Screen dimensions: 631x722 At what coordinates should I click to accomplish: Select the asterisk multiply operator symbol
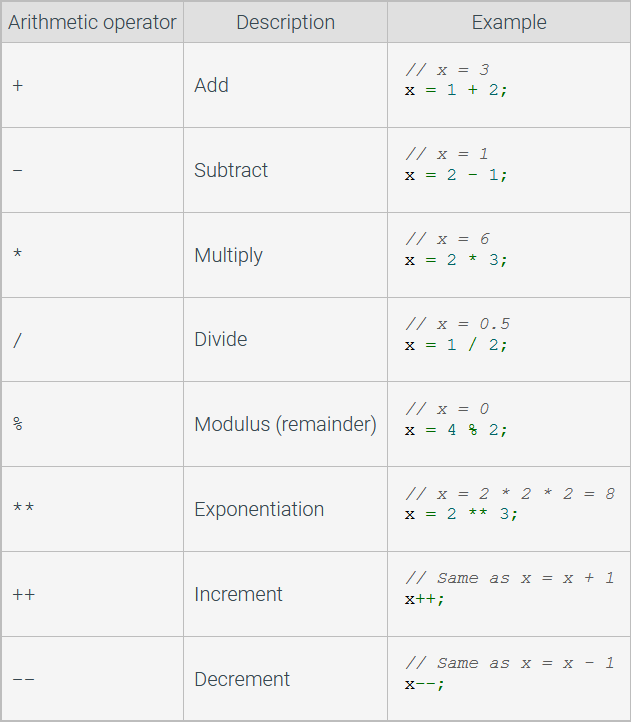pyautogui.click(x=18, y=253)
